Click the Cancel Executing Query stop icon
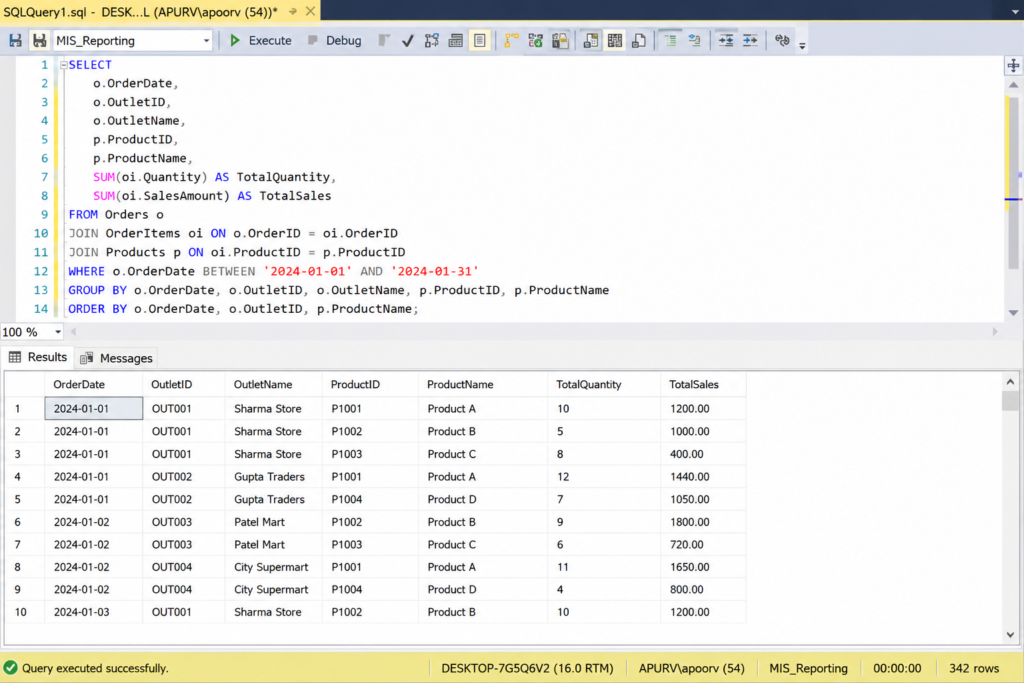The image size is (1024, 683). 384,40
